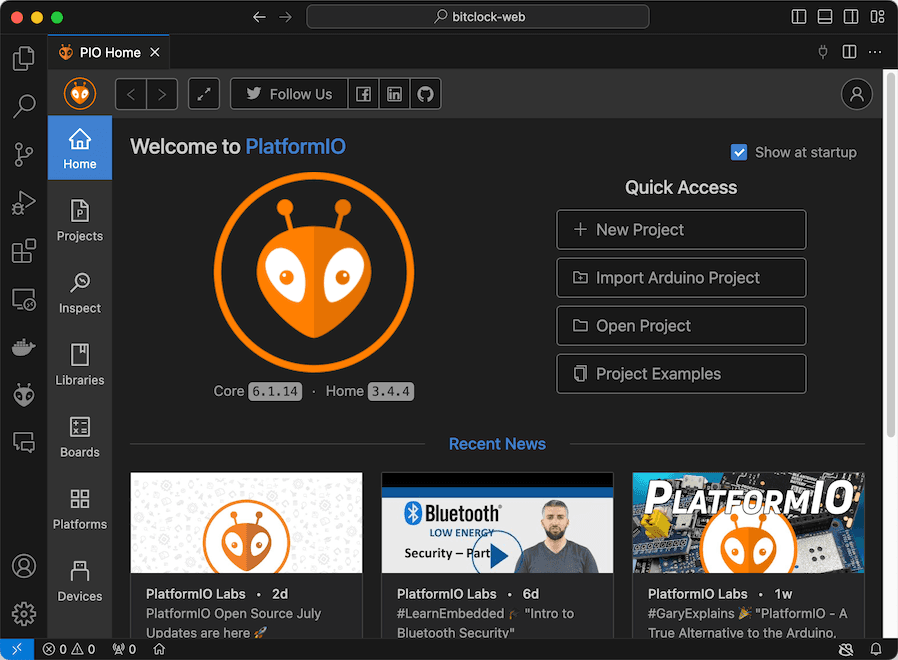Click New Project button

(681, 230)
